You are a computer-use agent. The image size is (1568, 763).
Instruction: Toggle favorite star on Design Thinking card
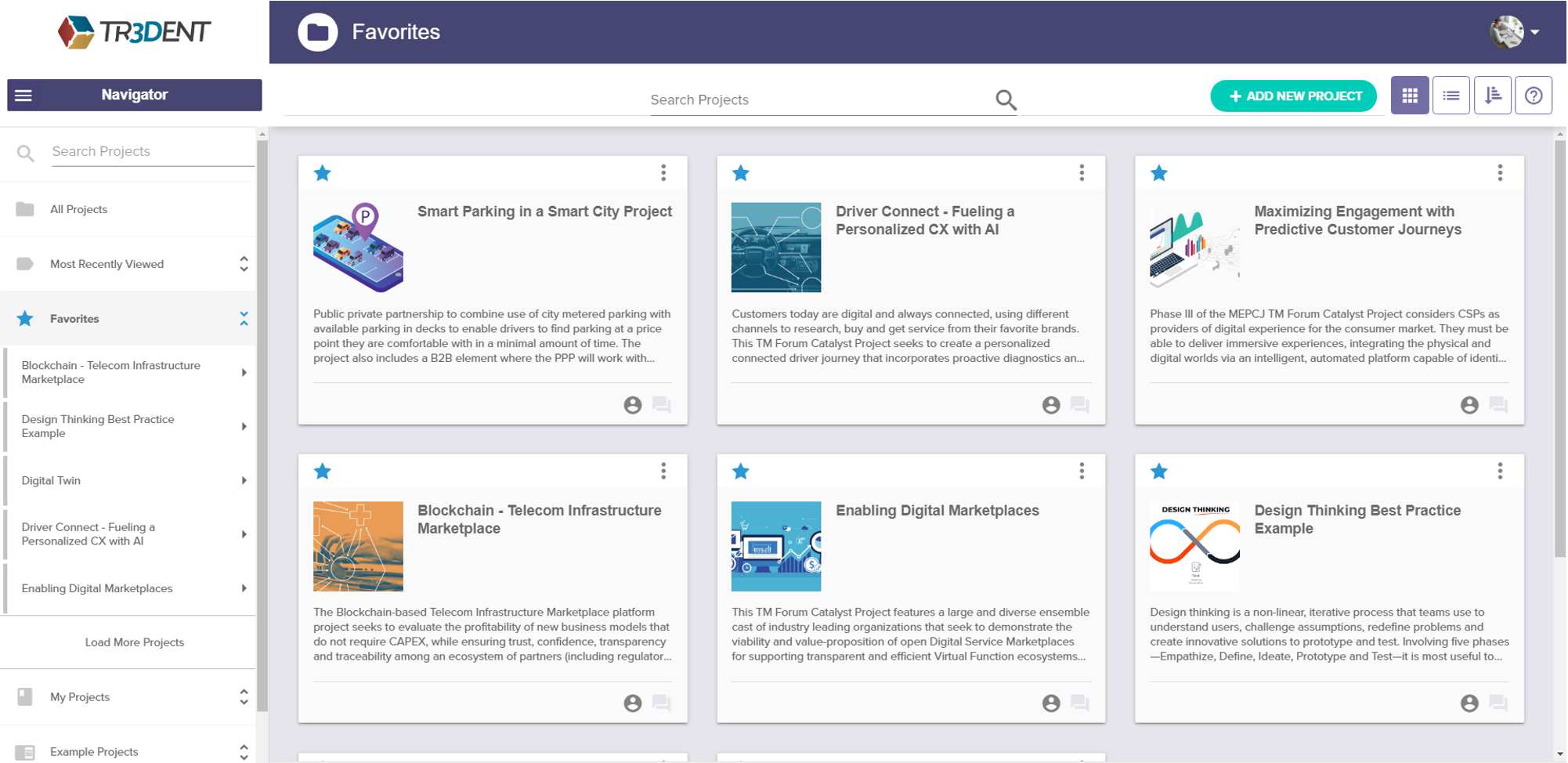point(1159,472)
